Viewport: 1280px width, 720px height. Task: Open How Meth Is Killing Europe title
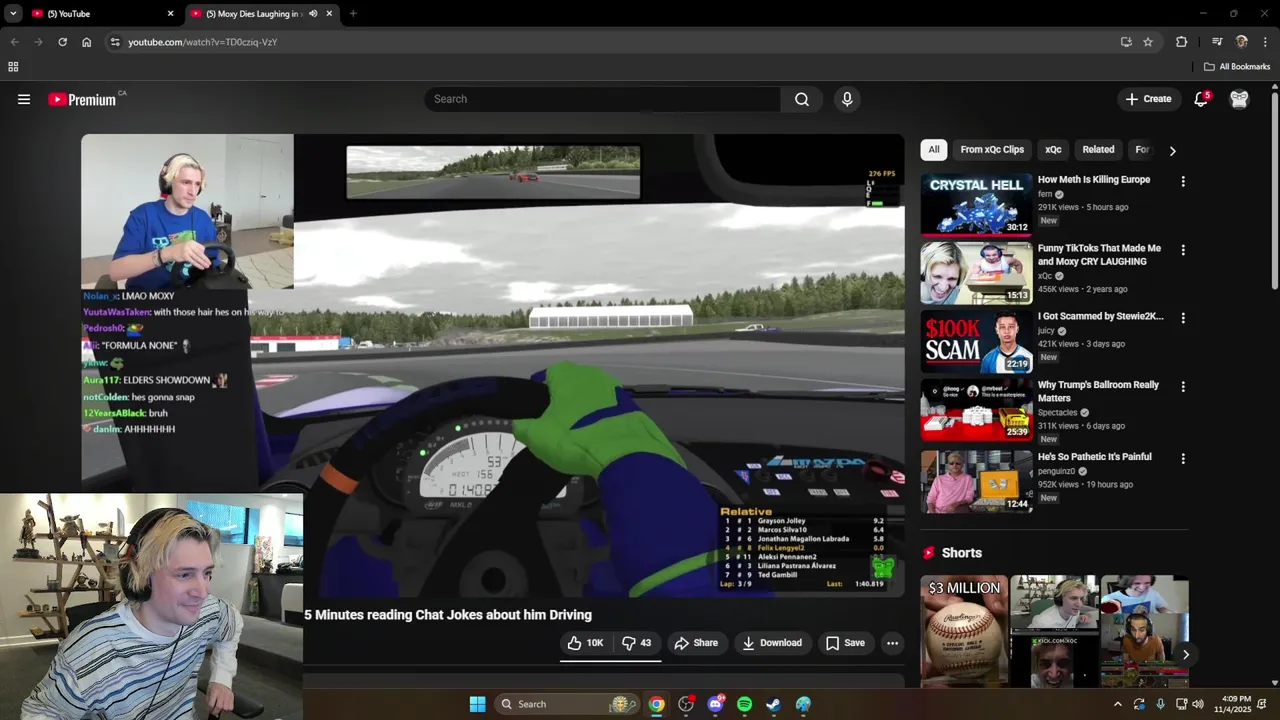[1094, 180]
